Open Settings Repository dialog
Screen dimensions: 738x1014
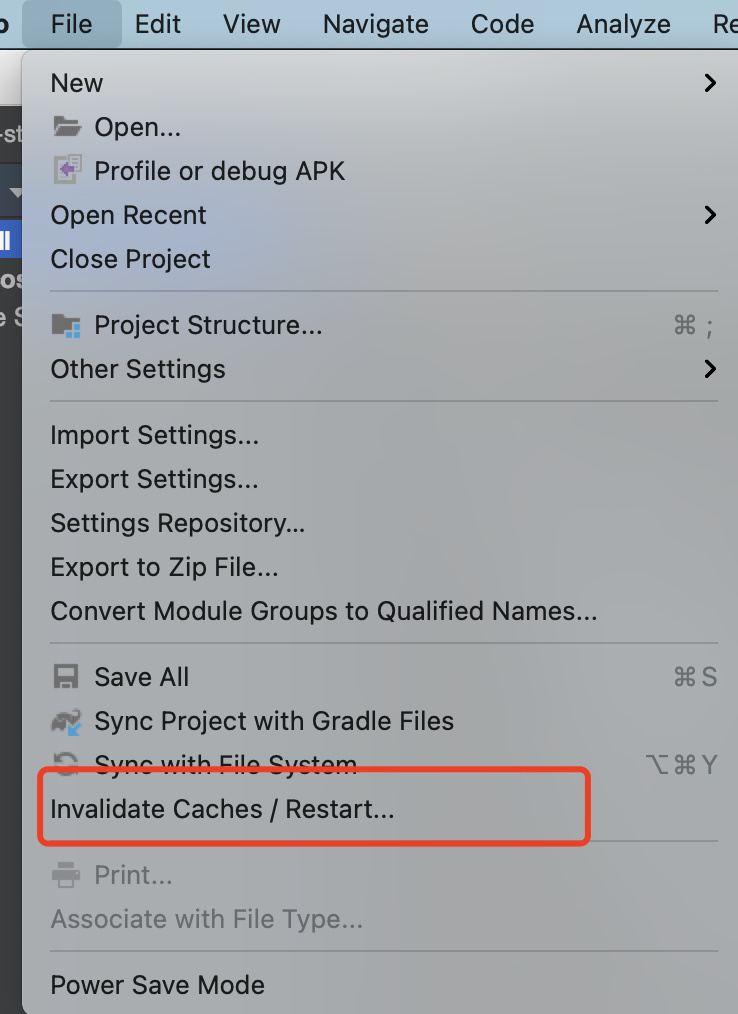(177, 523)
